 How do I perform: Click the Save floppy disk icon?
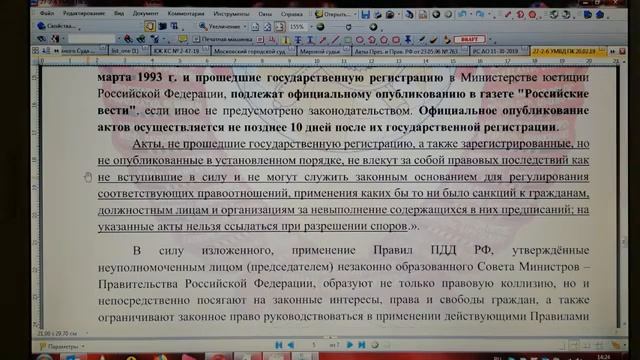tap(365, 15)
